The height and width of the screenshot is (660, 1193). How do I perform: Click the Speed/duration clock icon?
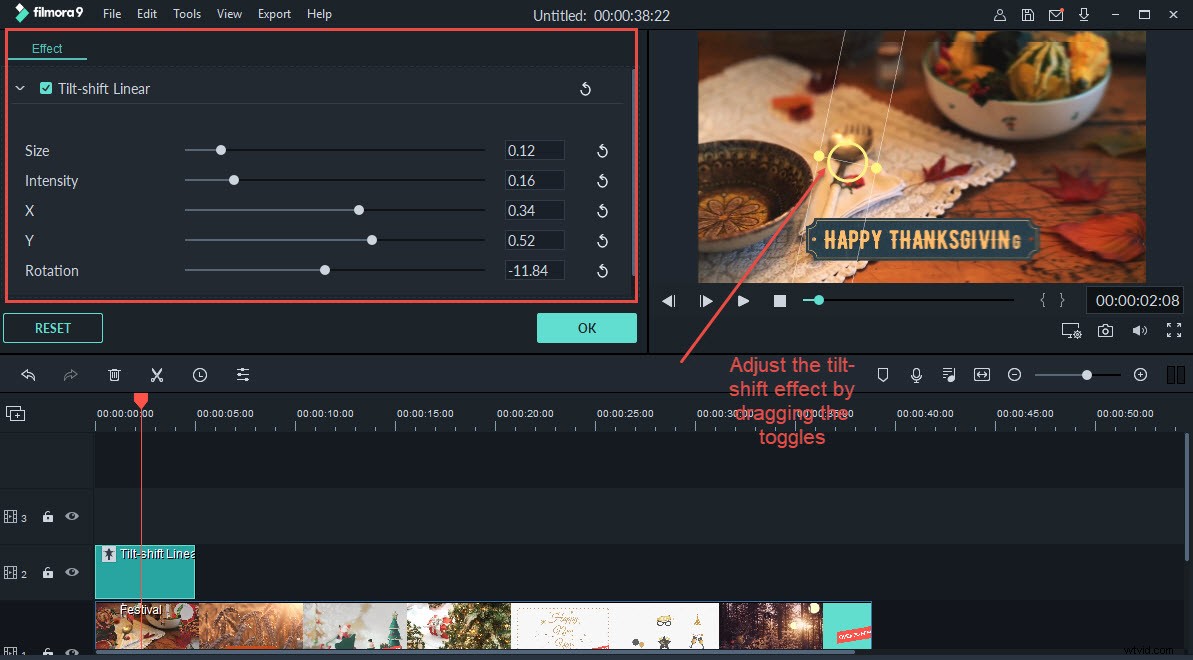(x=200, y=374)
